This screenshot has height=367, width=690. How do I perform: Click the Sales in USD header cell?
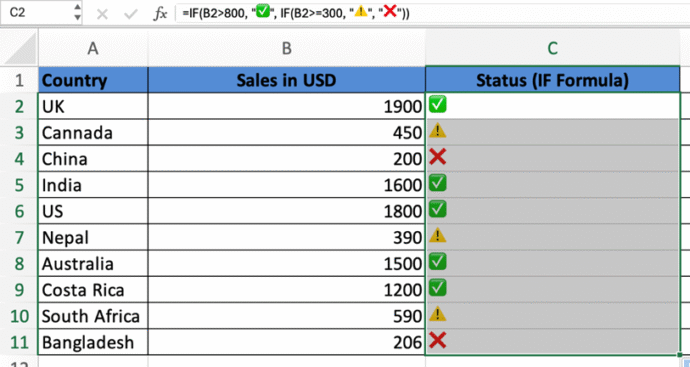coord(286,80)
